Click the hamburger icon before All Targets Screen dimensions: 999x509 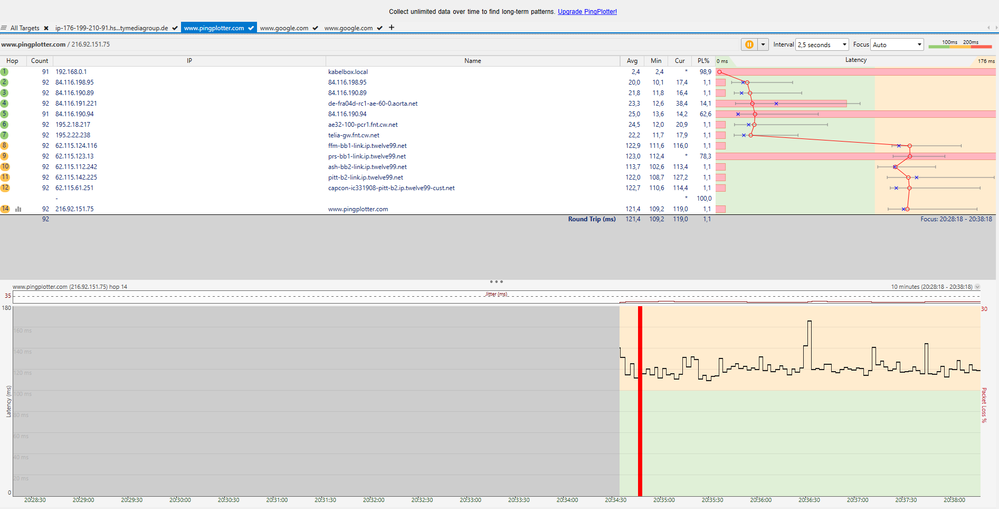click(4, 28)
